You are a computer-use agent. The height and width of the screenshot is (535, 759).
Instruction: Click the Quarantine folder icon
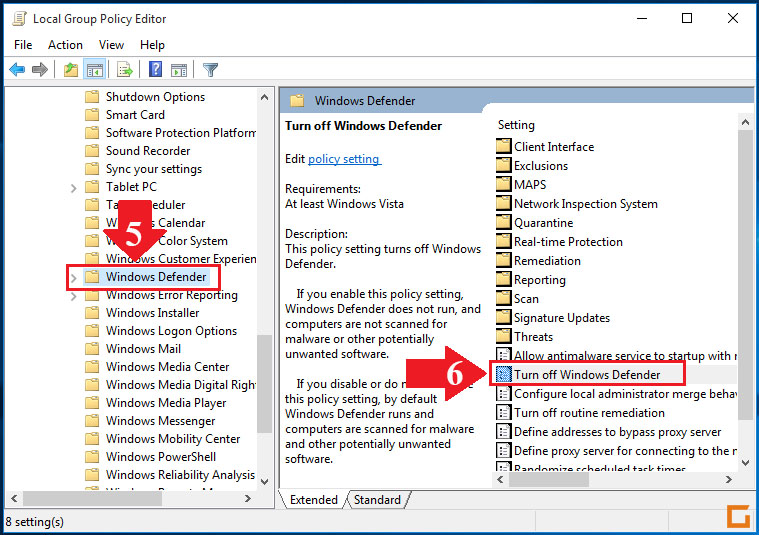click(x=503, y=222)
